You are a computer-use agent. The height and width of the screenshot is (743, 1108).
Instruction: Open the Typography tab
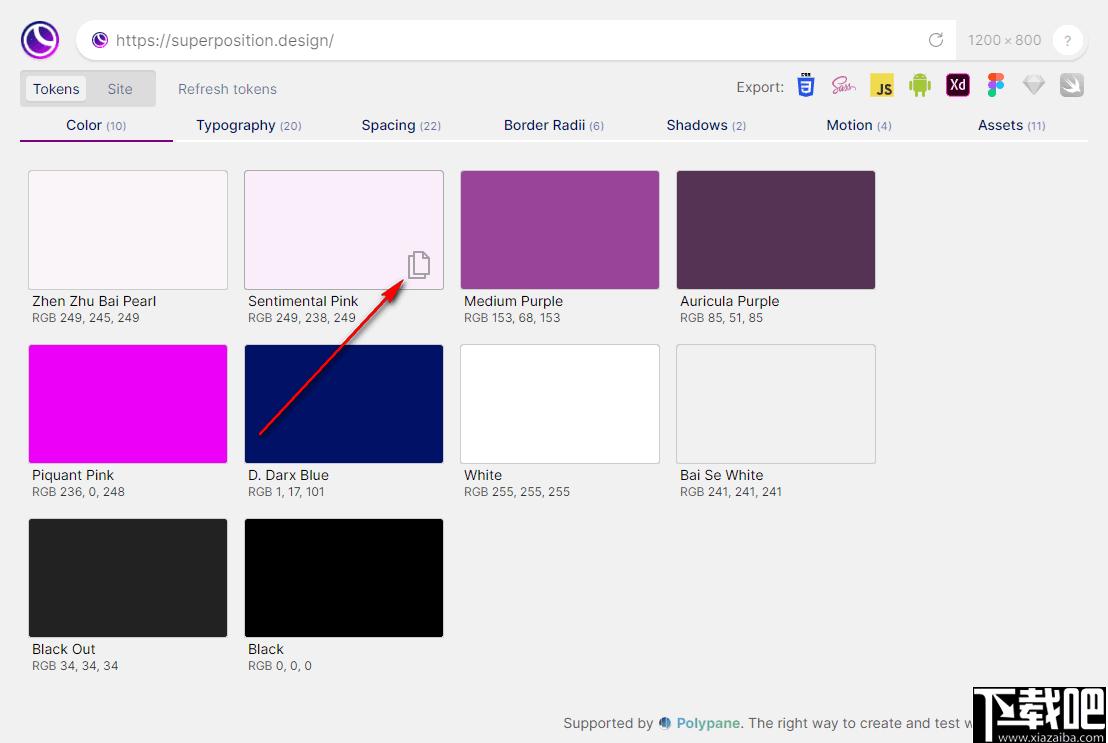(x=249, y=125)
